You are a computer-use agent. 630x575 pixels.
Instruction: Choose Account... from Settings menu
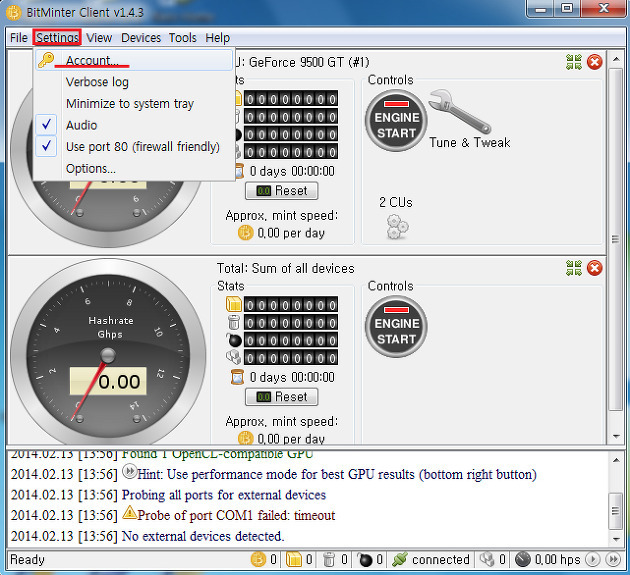(133, 60)
